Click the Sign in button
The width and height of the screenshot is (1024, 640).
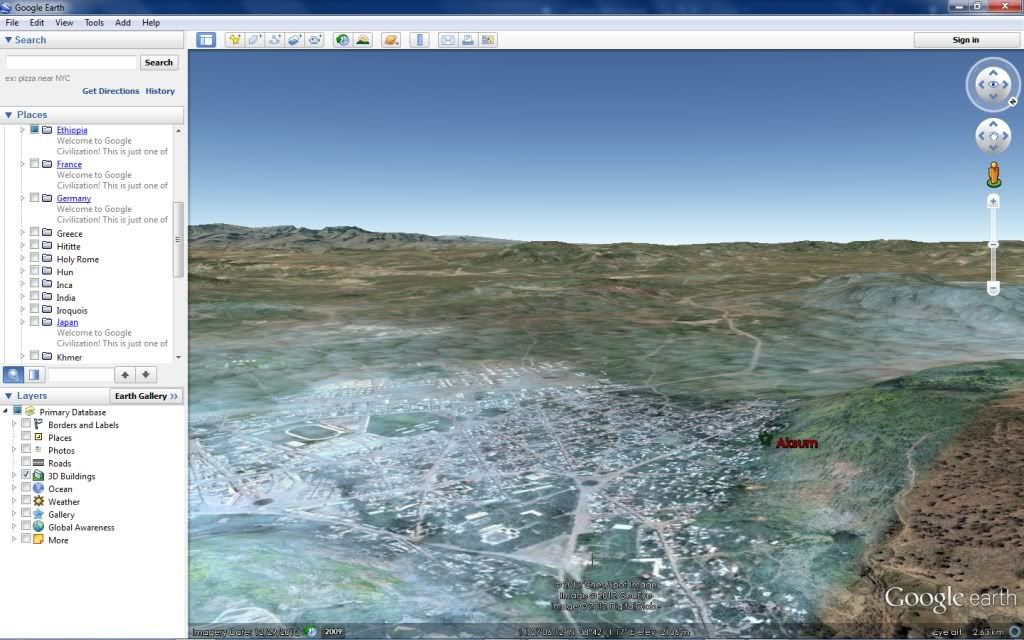965,40
